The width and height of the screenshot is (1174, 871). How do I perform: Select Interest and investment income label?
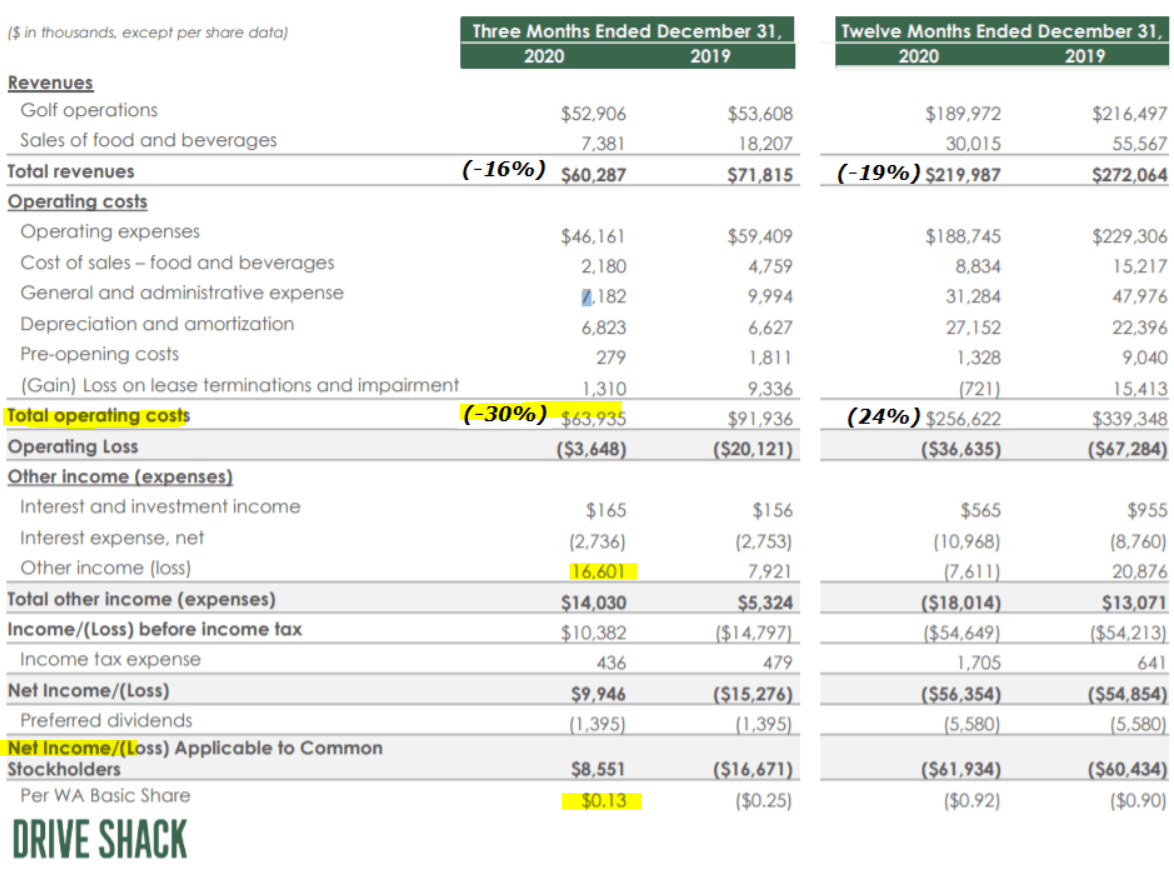pos(160,507)
